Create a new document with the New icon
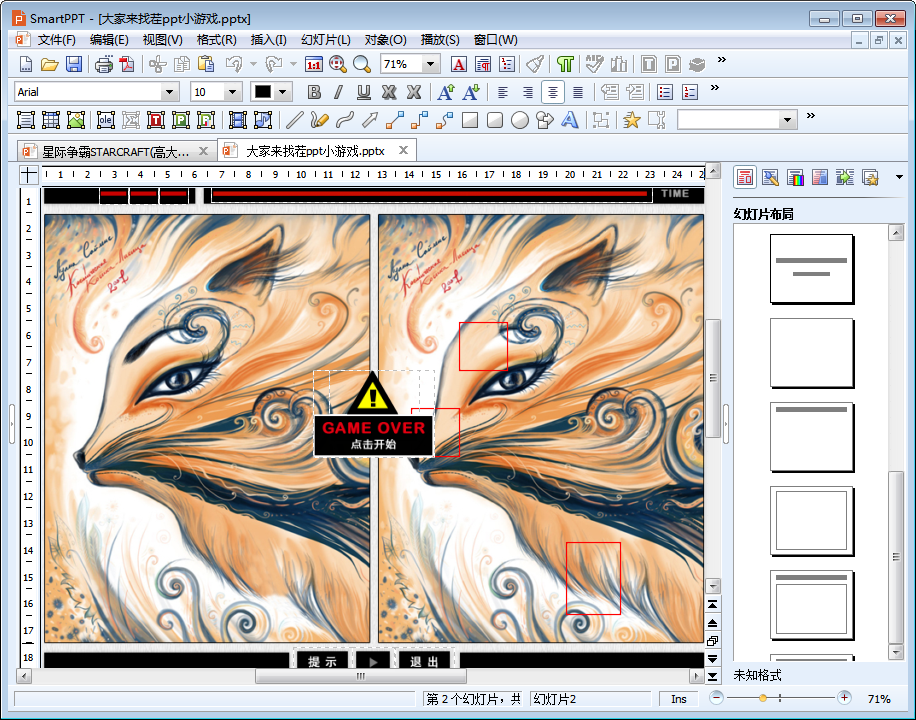 (x=26, y=64)
